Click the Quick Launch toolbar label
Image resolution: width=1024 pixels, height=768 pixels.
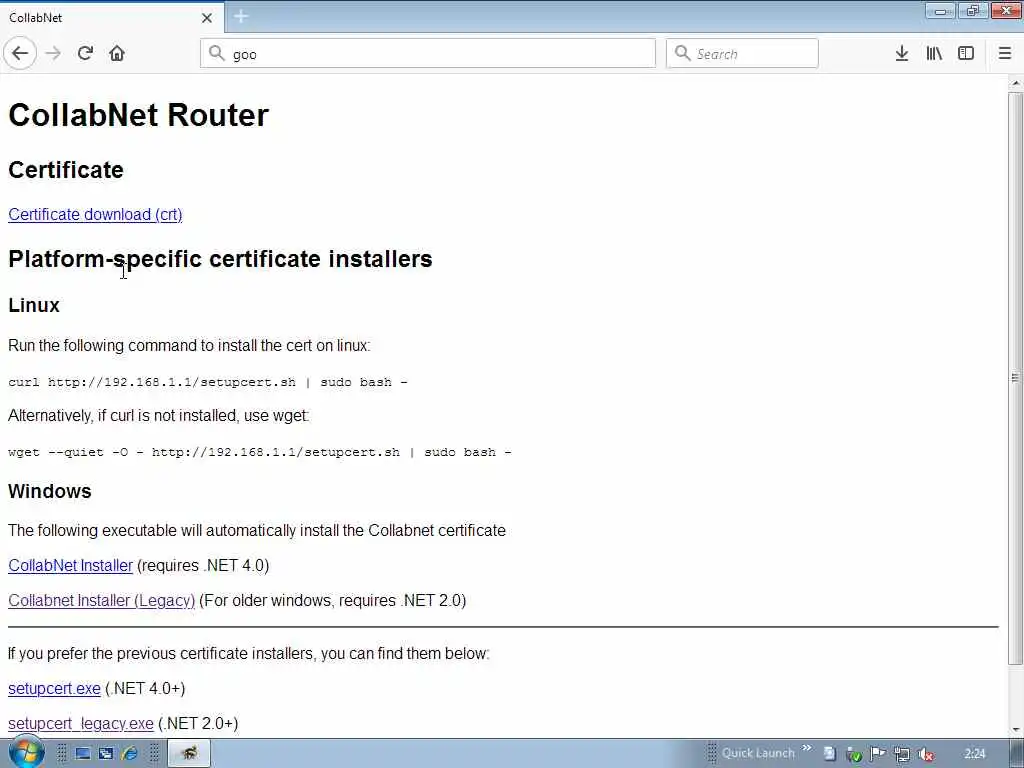pyautogui.click(x=758, y=753)
